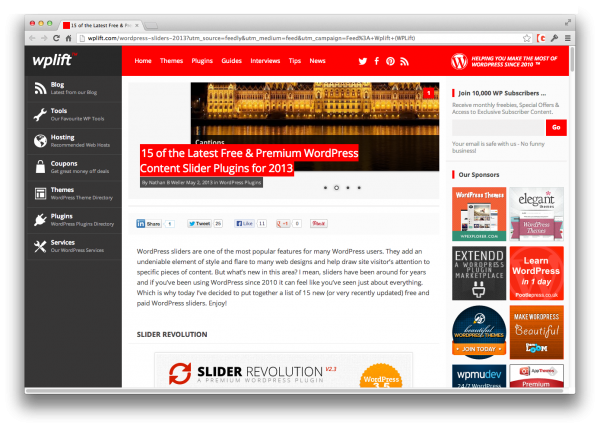Viewport: 600px width, 428px height.
Task: Click the browser forward arrow
Action: [x=44, y=38]
